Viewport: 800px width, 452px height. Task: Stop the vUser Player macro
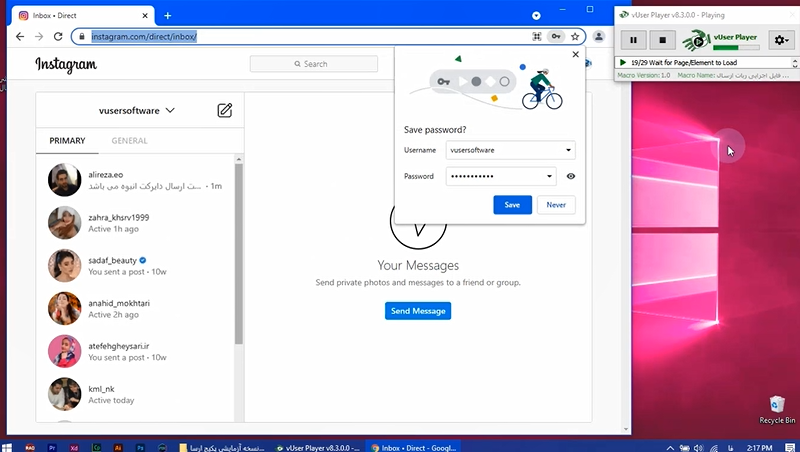(x=662, y=40)
